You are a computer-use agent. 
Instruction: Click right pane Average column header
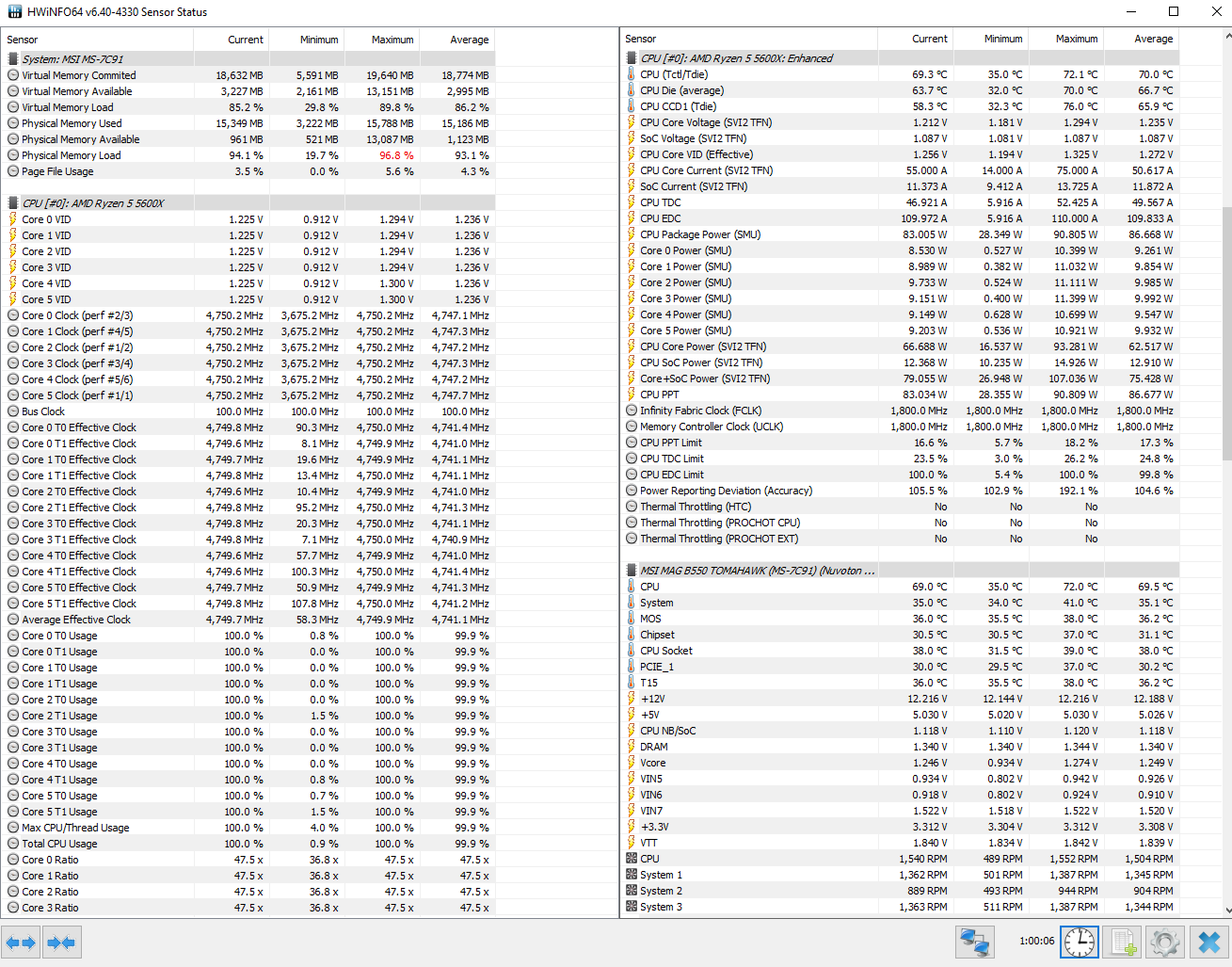[1142, 39]
